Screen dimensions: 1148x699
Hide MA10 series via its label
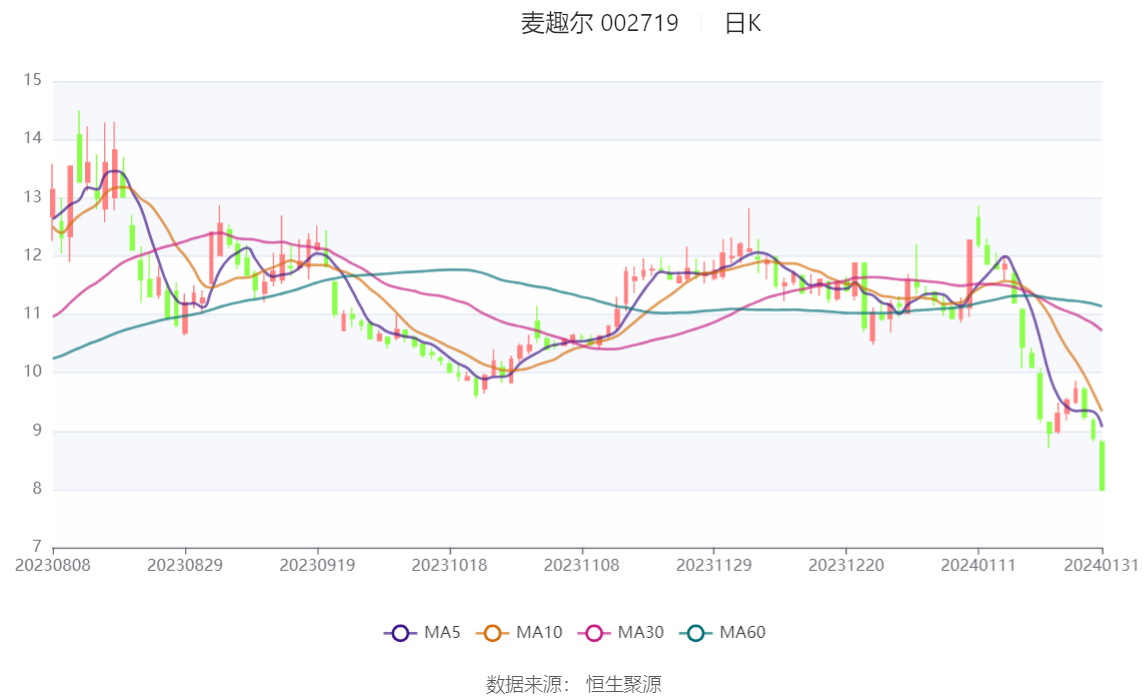point(539,632)
